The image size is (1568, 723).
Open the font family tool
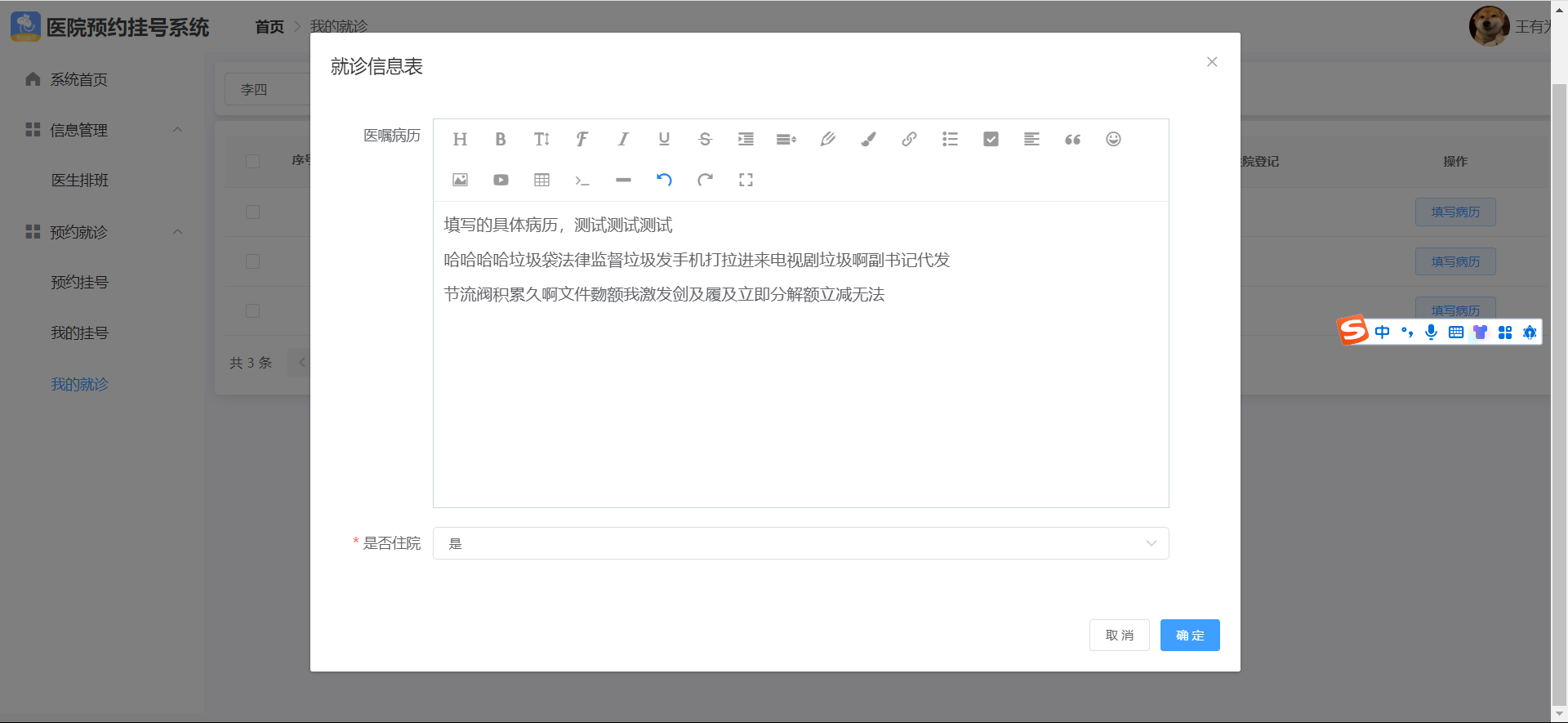582,139
